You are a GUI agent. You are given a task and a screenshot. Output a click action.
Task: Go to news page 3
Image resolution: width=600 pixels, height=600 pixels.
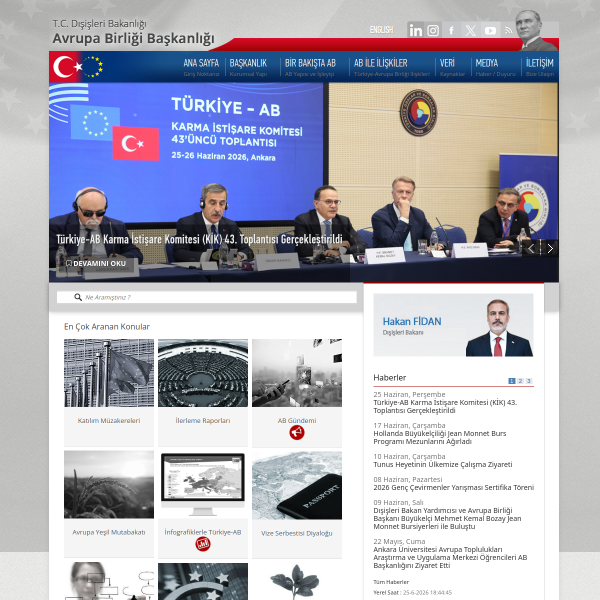(529, 381)
